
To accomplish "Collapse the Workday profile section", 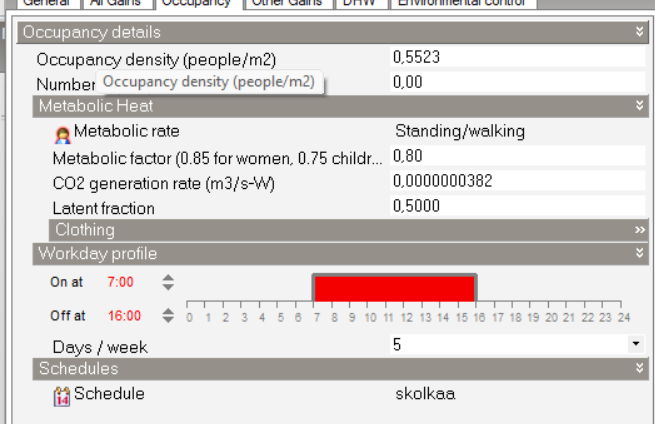I will coord(639,252).
